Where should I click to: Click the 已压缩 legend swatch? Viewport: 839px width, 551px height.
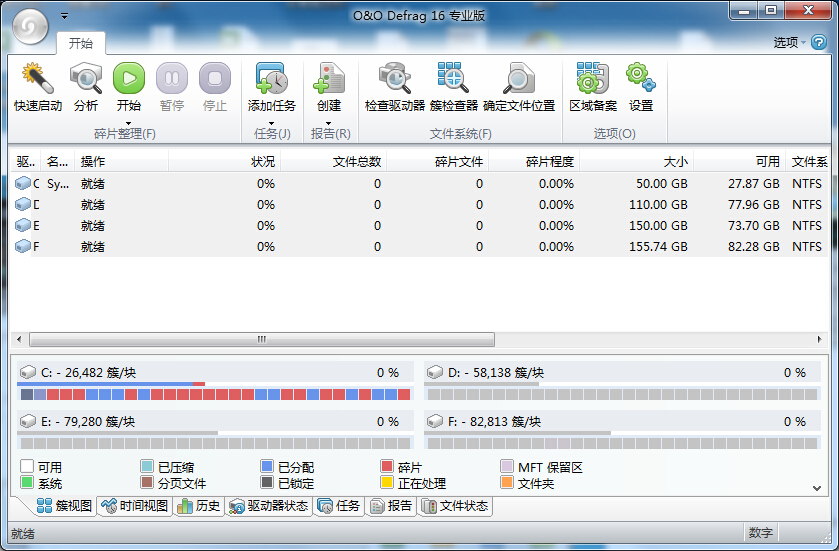coord(147,466)
